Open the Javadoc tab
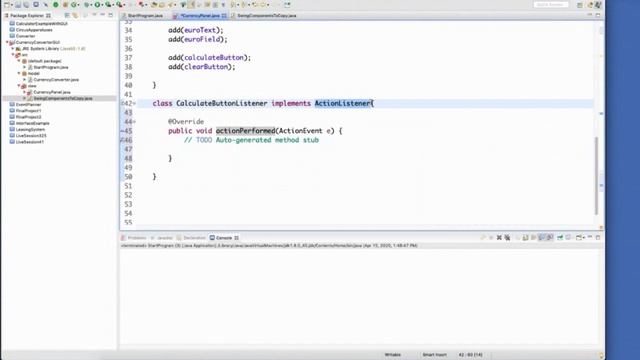The height and width of the screenshot is (360, 640). (x=162, y=238)
